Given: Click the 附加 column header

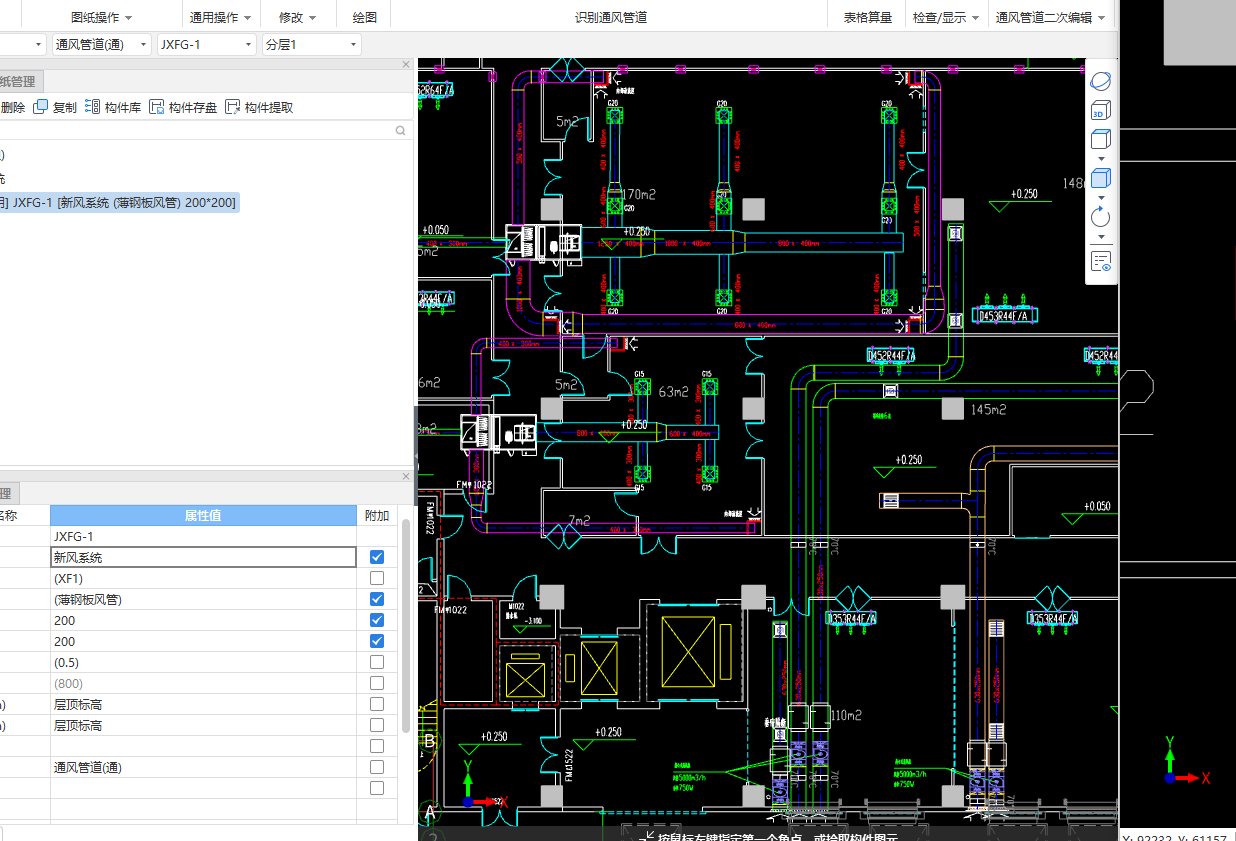Looking at the screenshot, I should point(377,515).
